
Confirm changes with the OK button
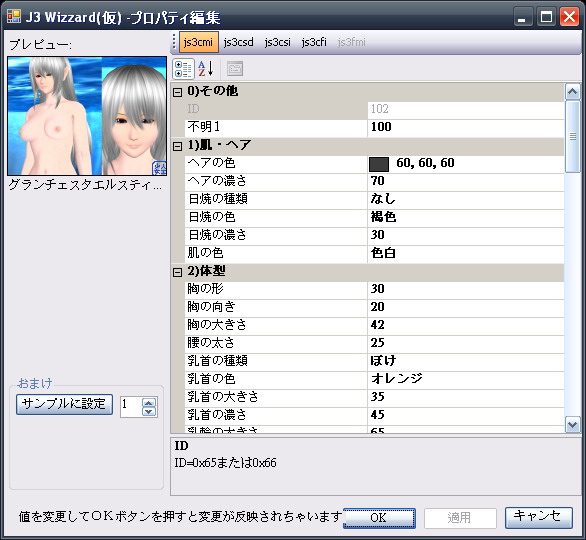379,518
